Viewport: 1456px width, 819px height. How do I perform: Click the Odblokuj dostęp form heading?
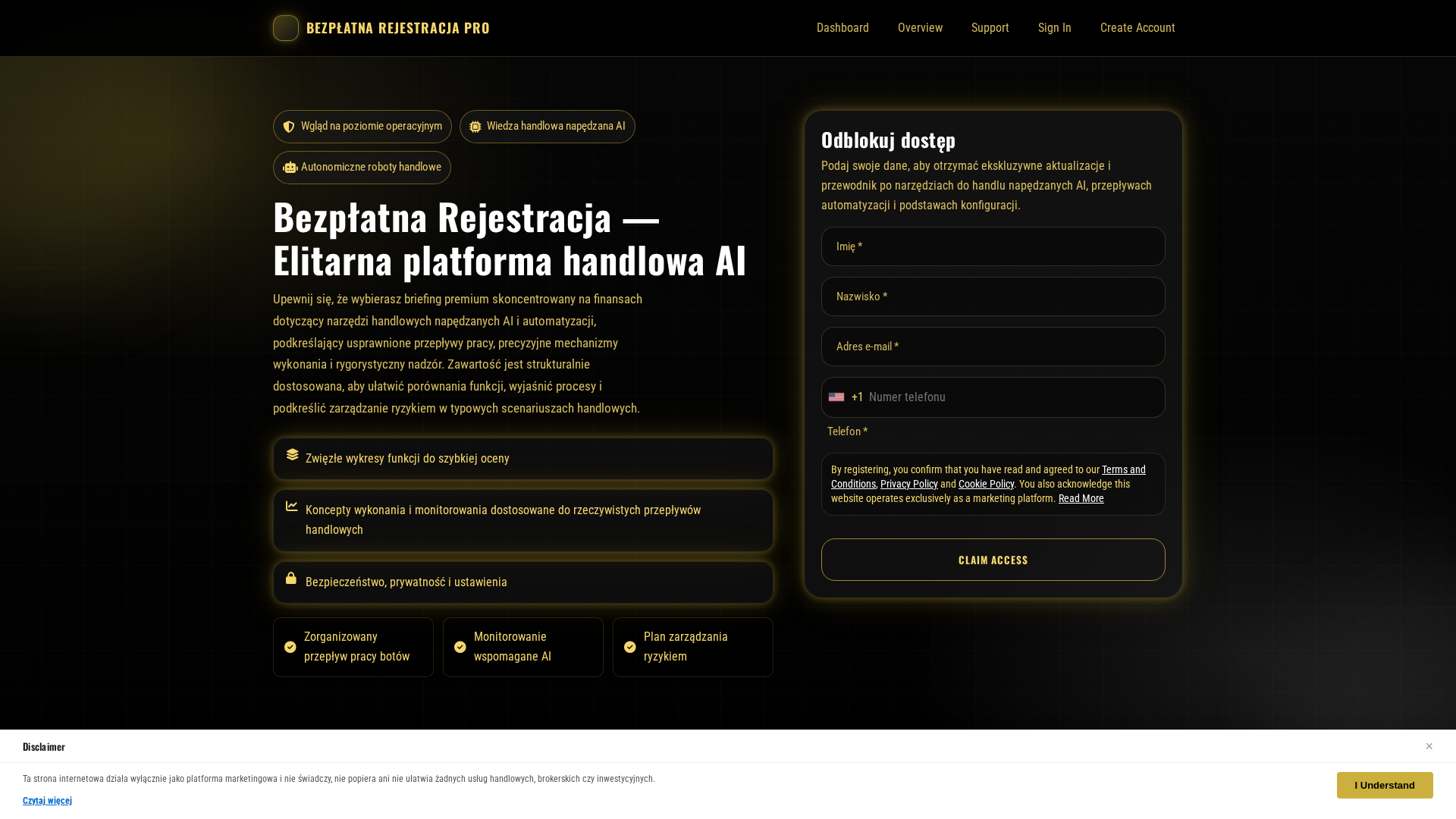pos(888,140)
